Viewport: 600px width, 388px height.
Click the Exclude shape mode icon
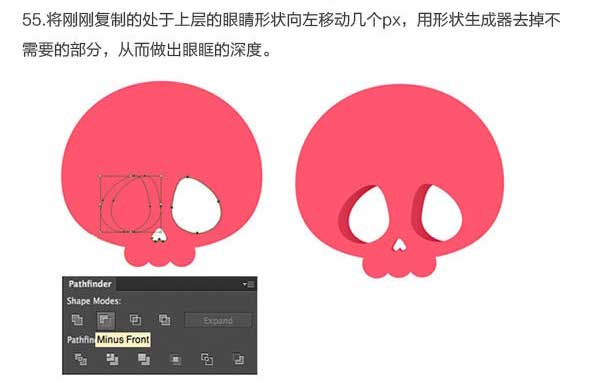coord(165,320)
